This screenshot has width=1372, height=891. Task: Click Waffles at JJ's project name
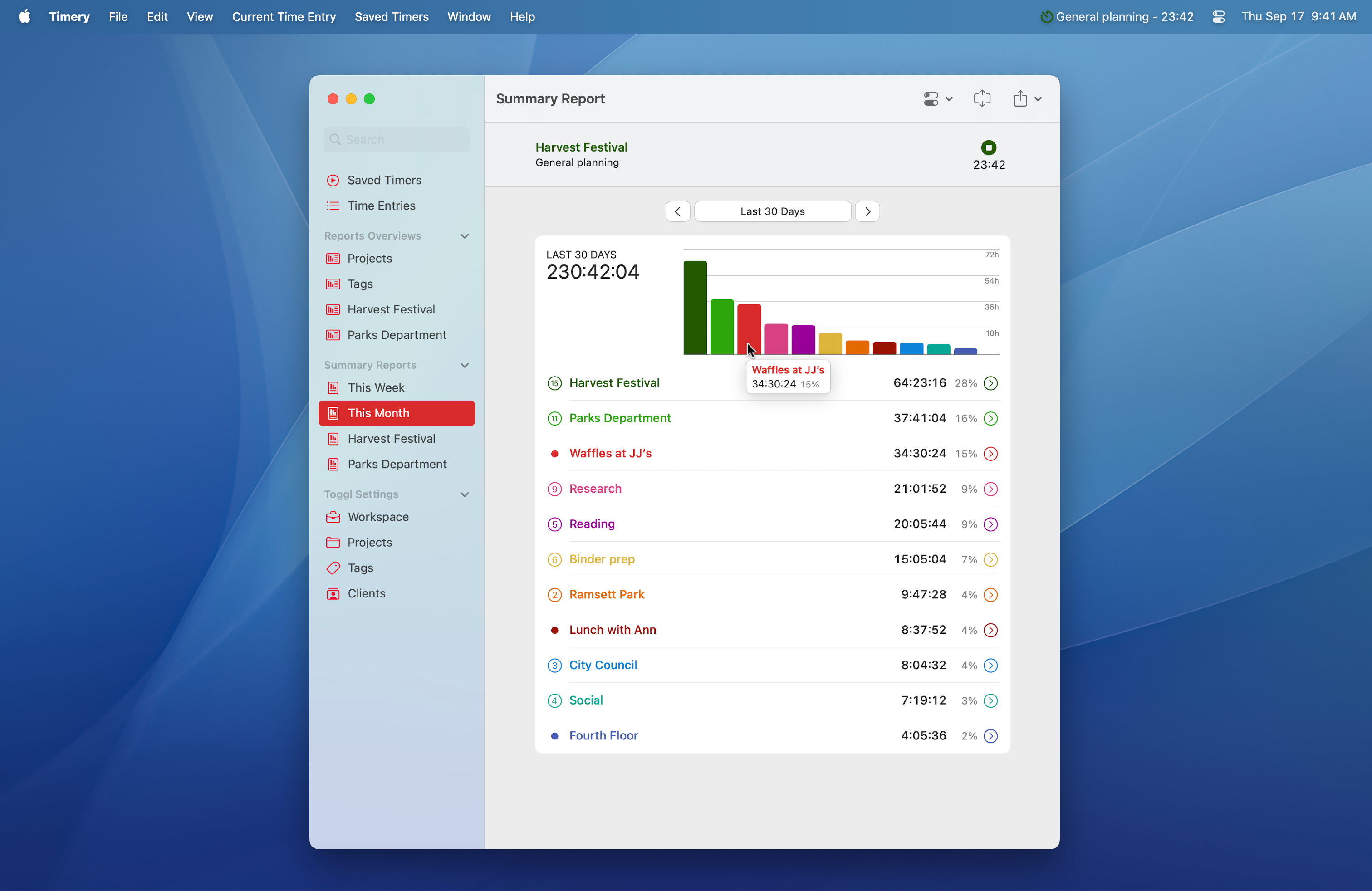pos(610,454)
